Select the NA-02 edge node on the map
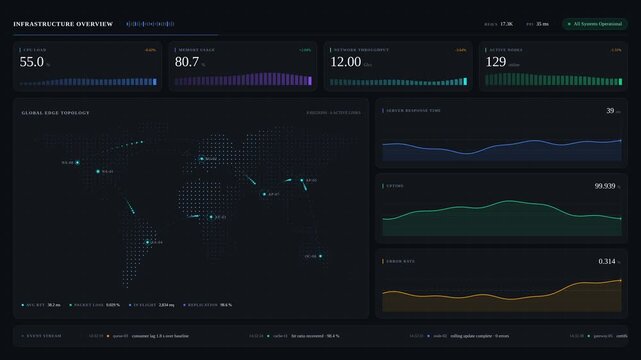The width and height of the screenshot is (641, 360). point(77,163)
